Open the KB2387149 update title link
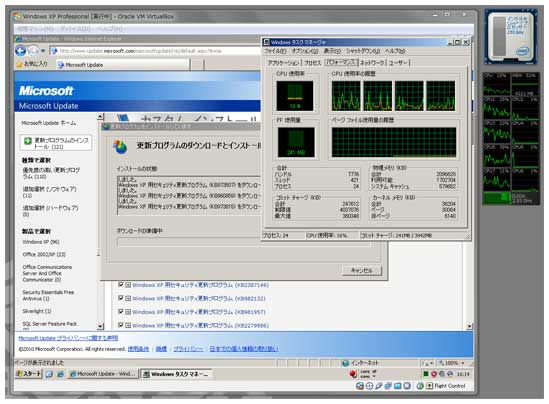Viewport: 549px width, 404px height. [200, 285]
